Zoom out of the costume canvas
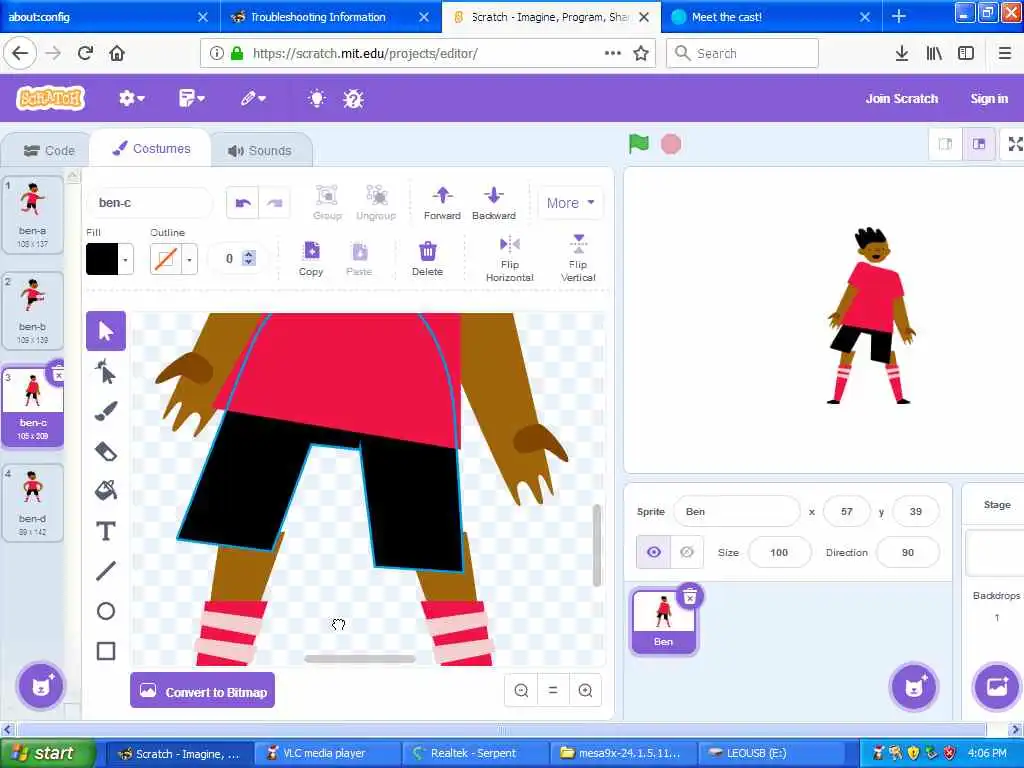Screen dimensions: 1024x768 click(x=521, y=690)
